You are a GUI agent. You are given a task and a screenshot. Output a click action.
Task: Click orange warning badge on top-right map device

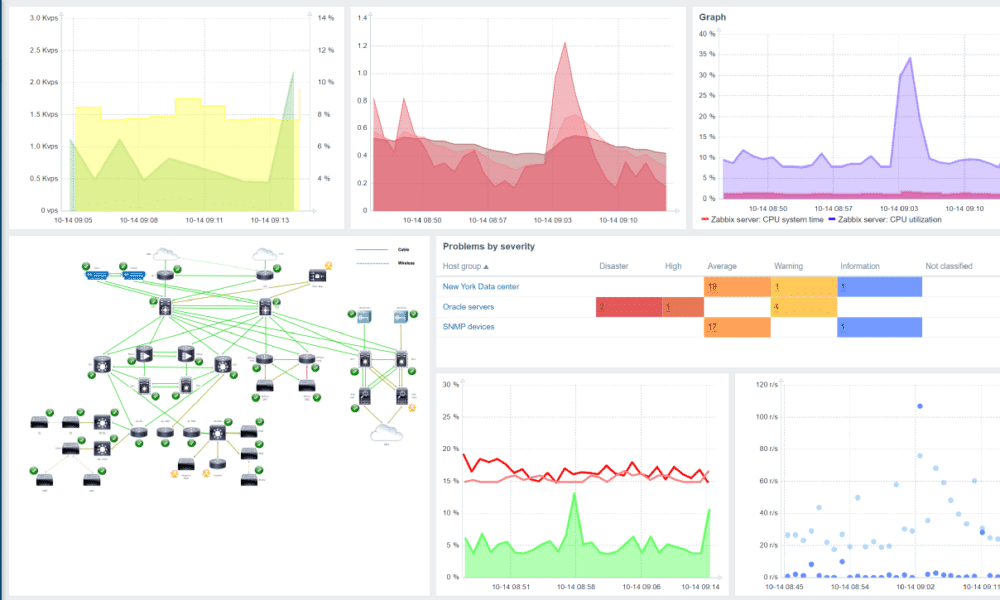328,266
